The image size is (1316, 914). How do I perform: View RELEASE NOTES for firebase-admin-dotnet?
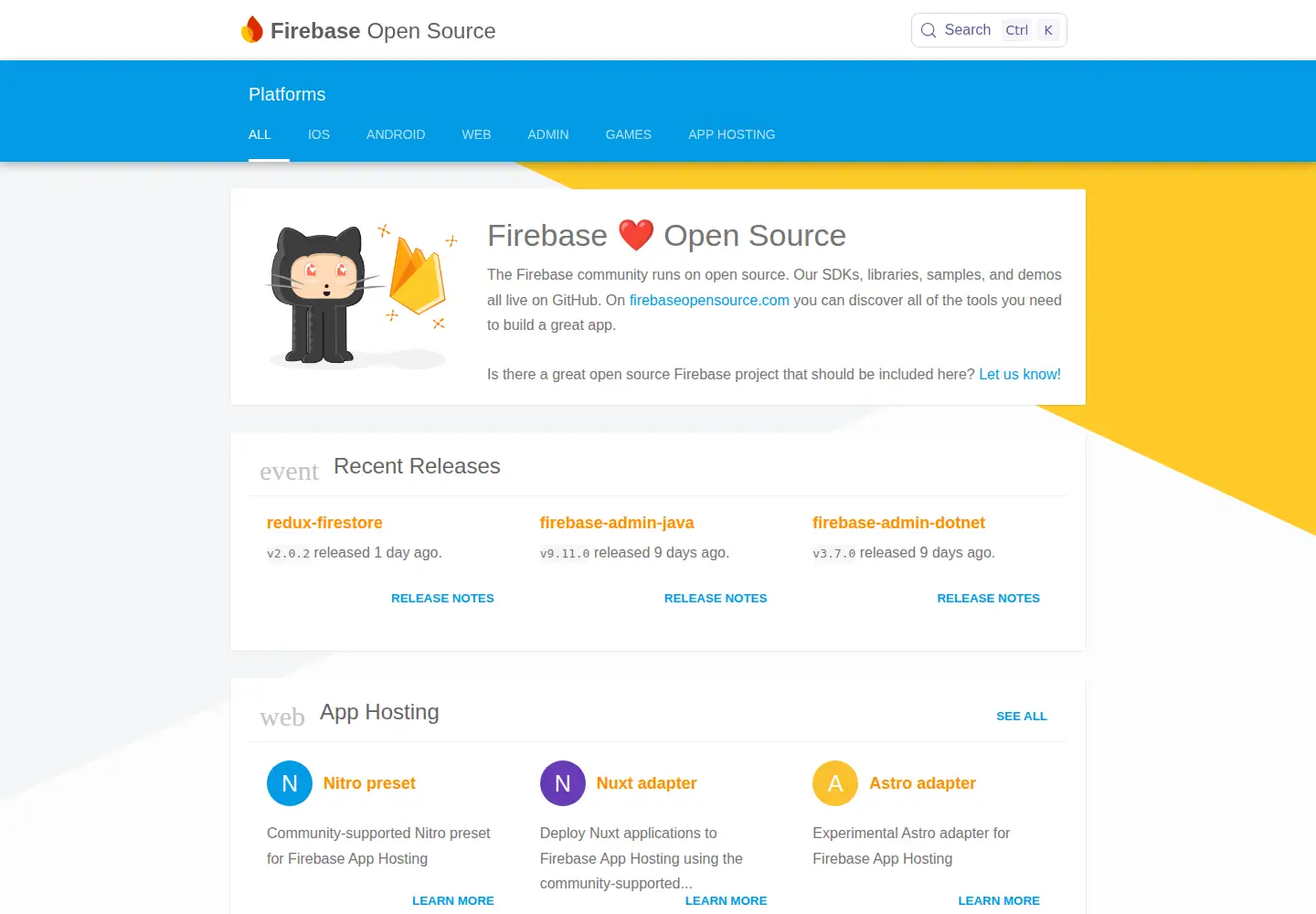(x=989, y=598)
